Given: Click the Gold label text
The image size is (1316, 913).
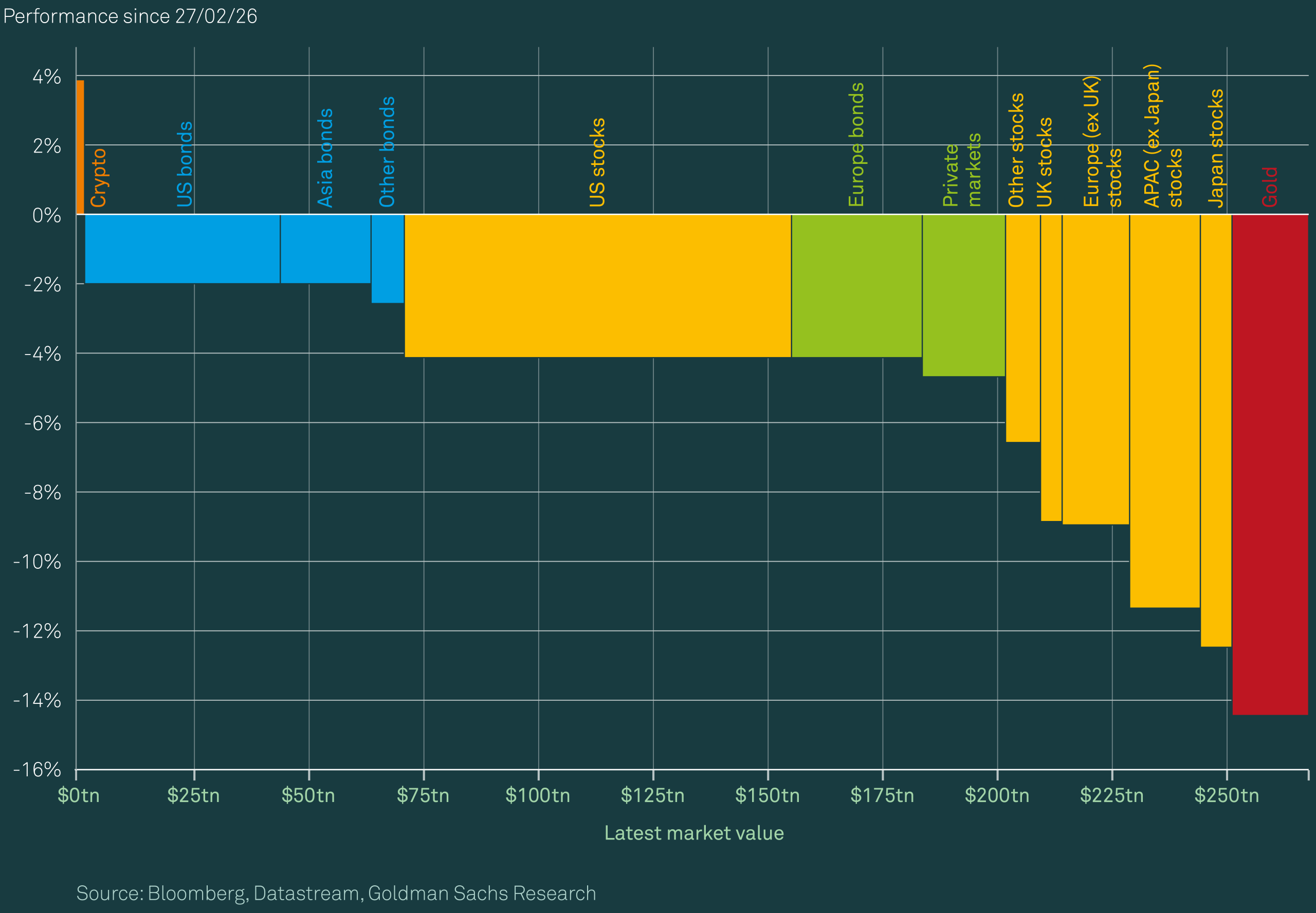Looking at the screenshot, I should coord(1269,187).
